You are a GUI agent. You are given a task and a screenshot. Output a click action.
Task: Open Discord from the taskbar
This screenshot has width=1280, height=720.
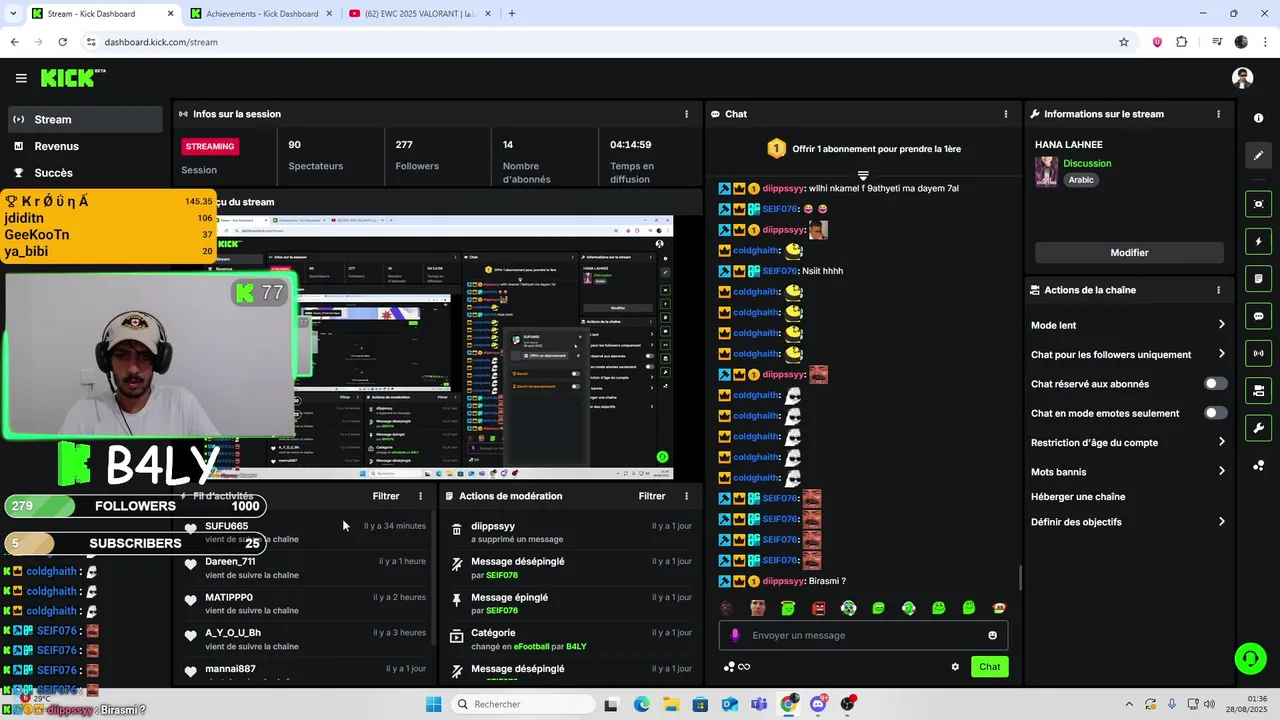point(818,704)
